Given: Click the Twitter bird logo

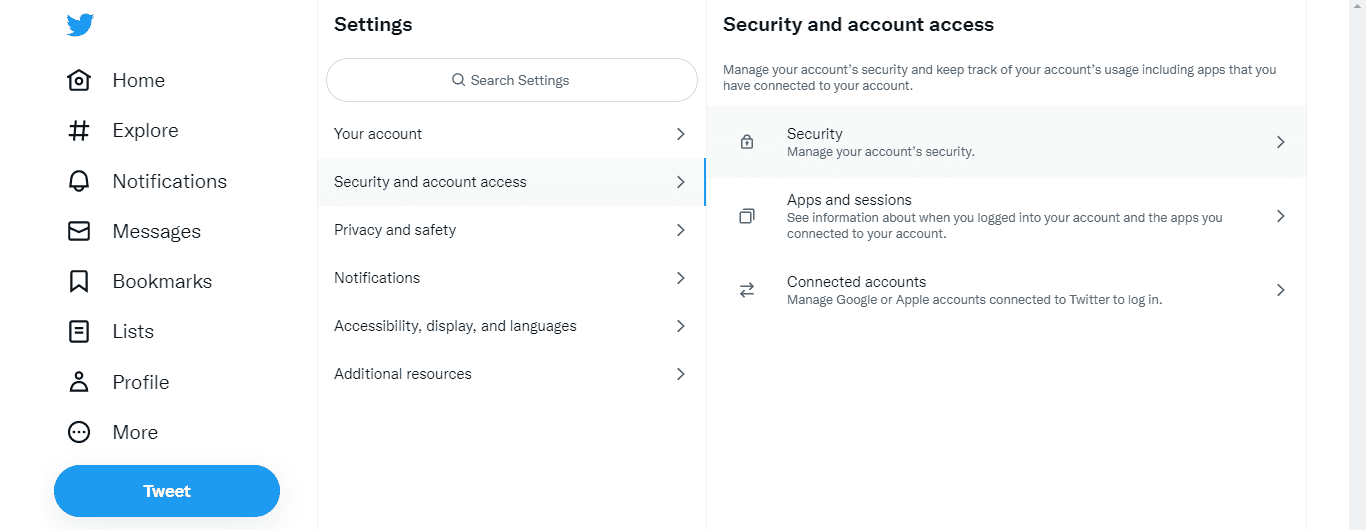Looking at the screenshot, I should coord(80,24).
